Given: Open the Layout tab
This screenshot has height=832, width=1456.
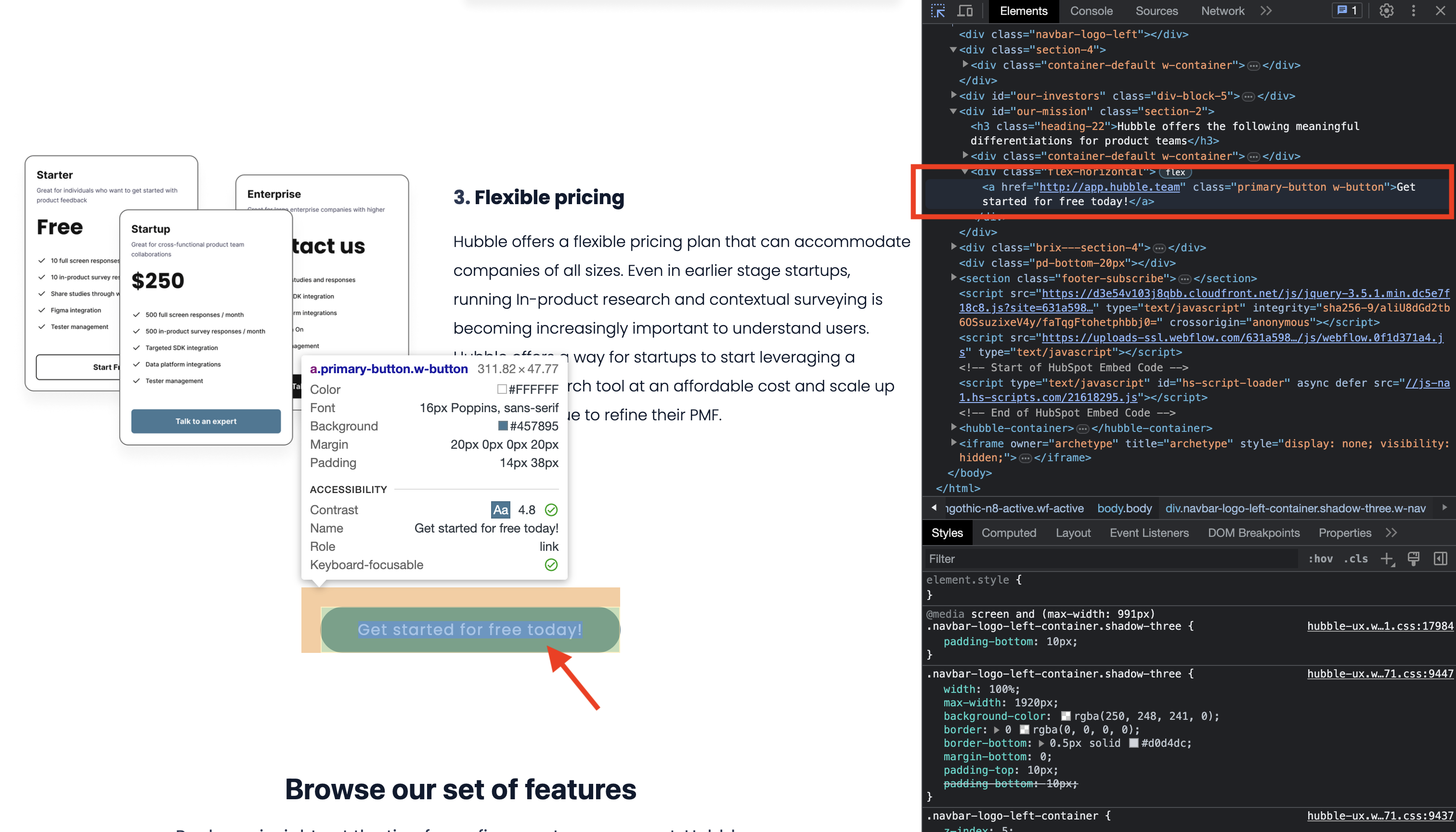Looking at the screenshot, I should 1073,533.
